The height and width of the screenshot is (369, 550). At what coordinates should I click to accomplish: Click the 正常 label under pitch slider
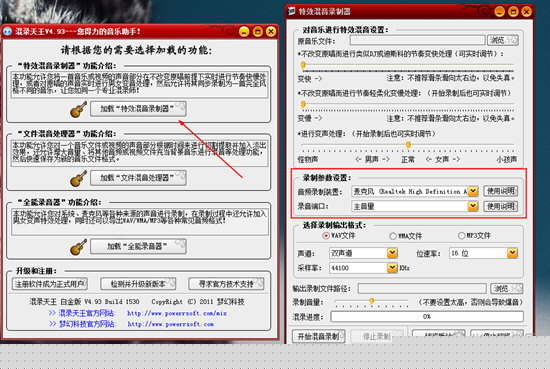(408, 160)
